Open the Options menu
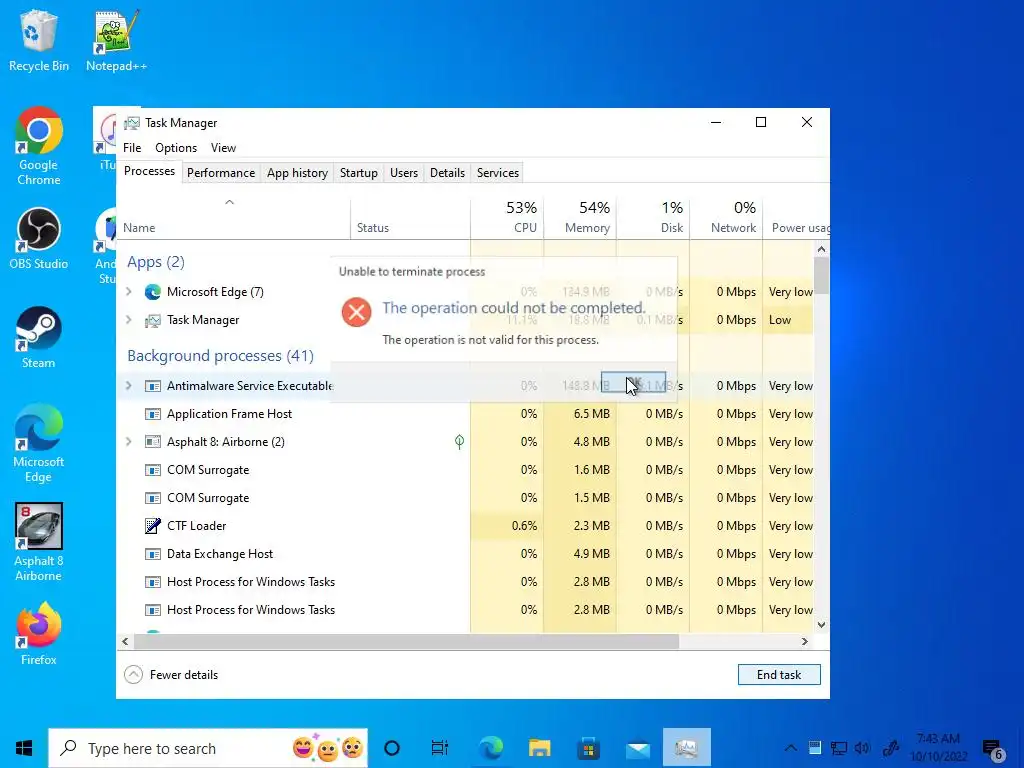 (176, 148)
